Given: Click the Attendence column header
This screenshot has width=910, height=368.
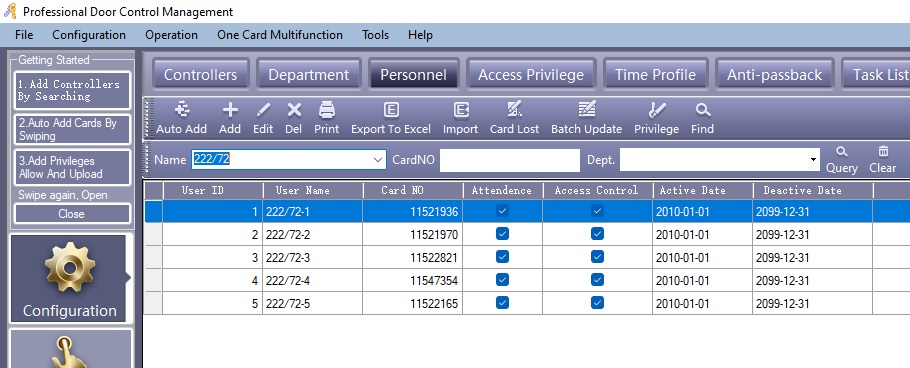Looking at the screenshot, I should tap(503, 190).
